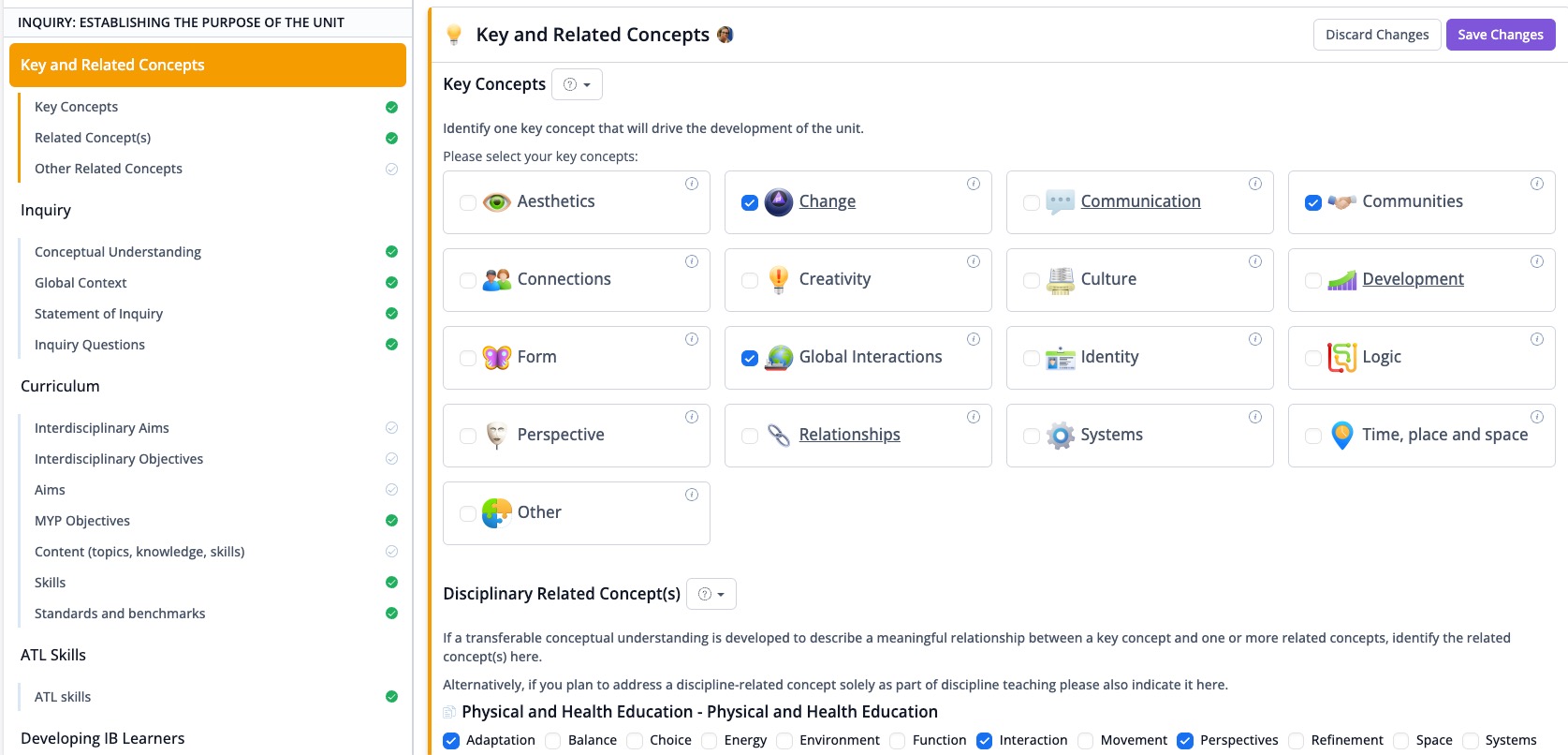This screenshot has height=755, width=1568.
Task: Click the Save Changes button
Action: click(1501, 35)
